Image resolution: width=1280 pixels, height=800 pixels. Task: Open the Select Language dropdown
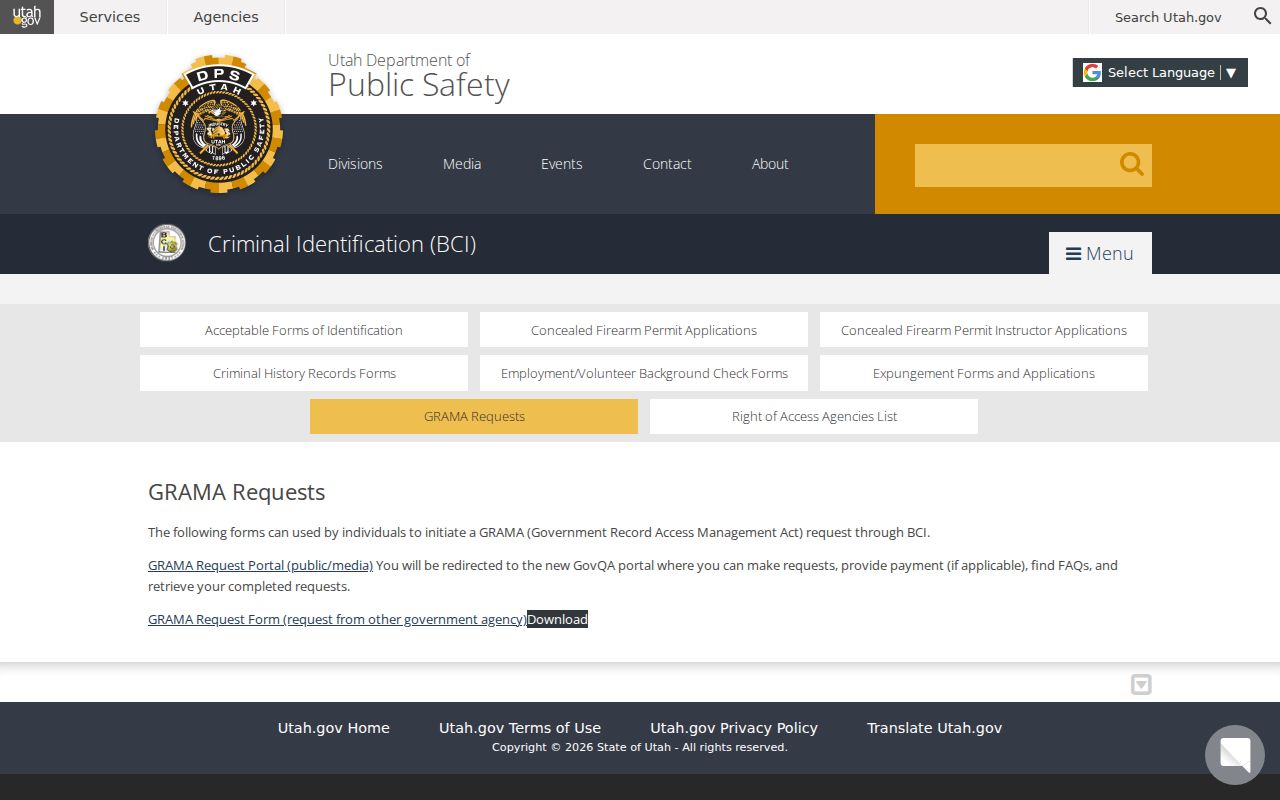[x=1160, y=73]
